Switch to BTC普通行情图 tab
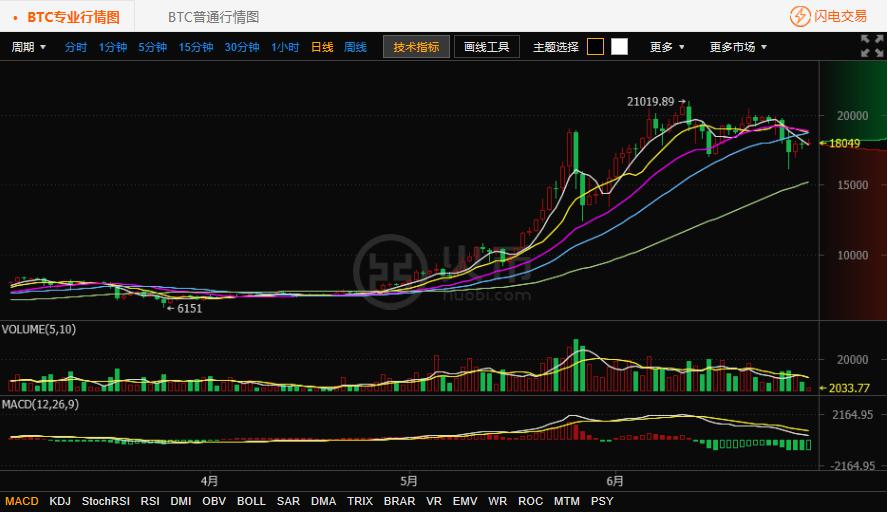 [213, 17]
